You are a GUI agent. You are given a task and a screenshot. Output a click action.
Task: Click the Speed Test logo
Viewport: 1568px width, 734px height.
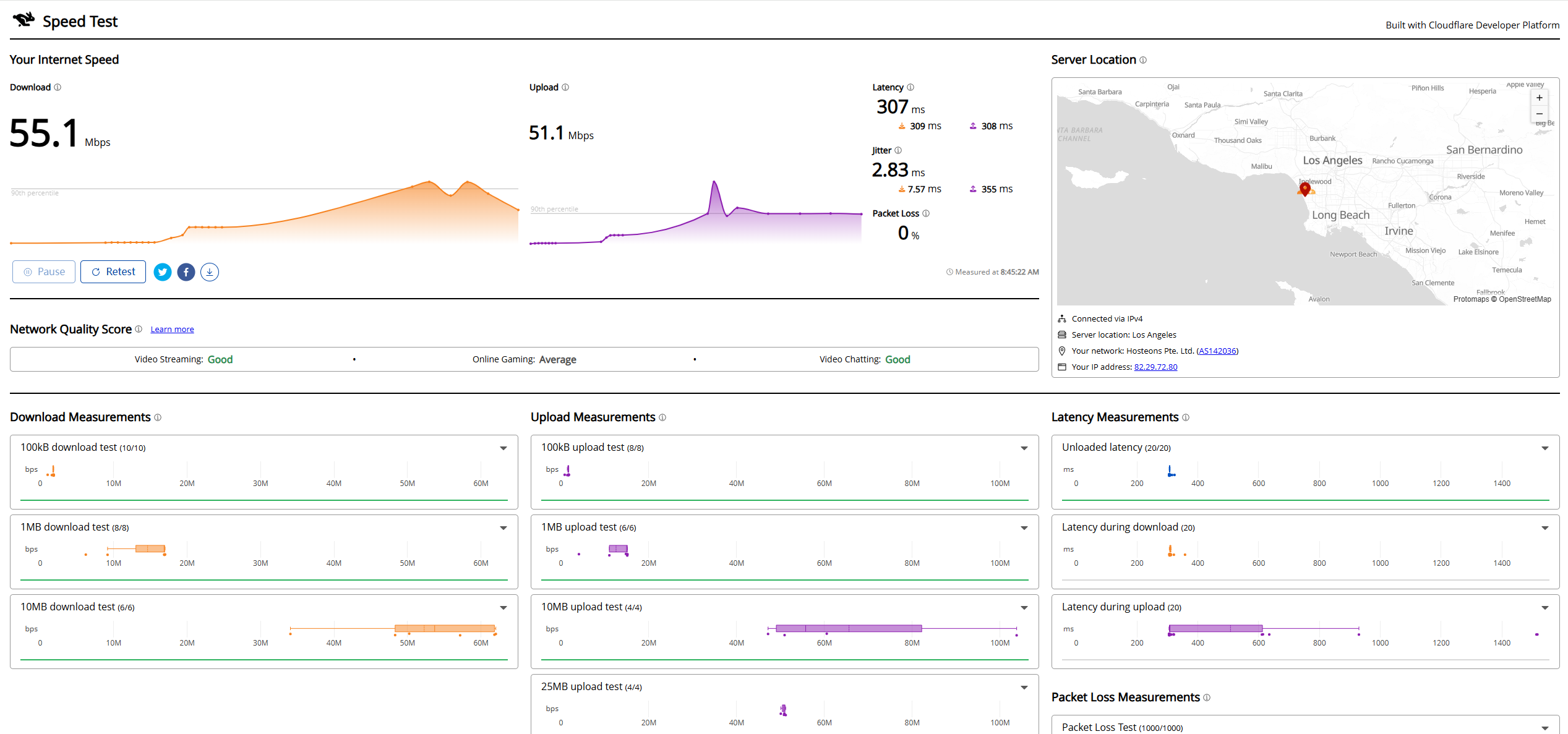coord(65,21)
